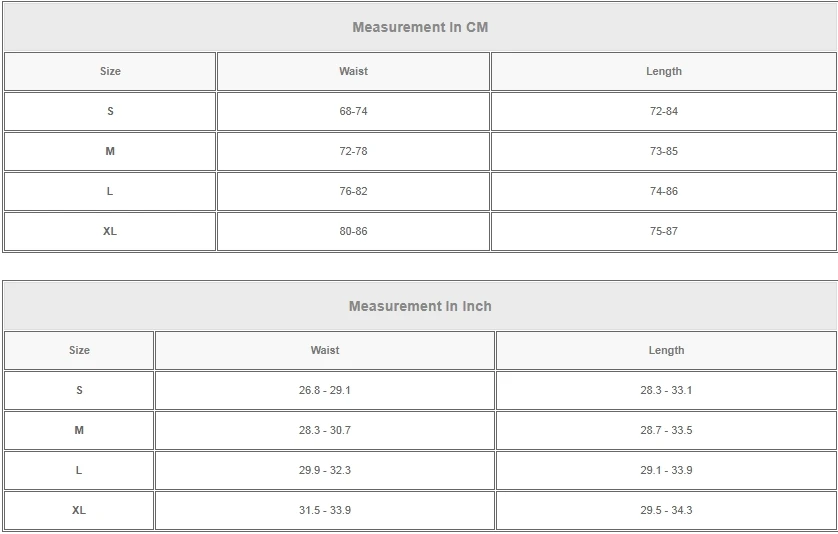Select the XL size cell in the CM table

tap(110, 231)
